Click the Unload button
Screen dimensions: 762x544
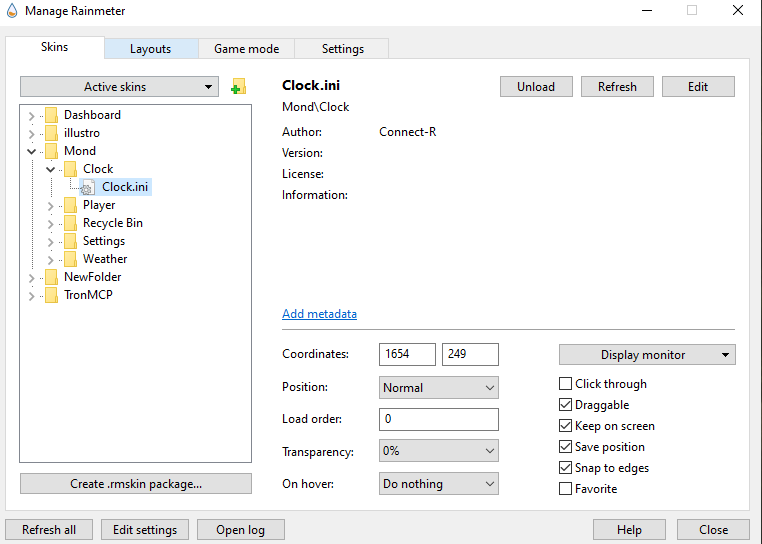pos(536,87)
